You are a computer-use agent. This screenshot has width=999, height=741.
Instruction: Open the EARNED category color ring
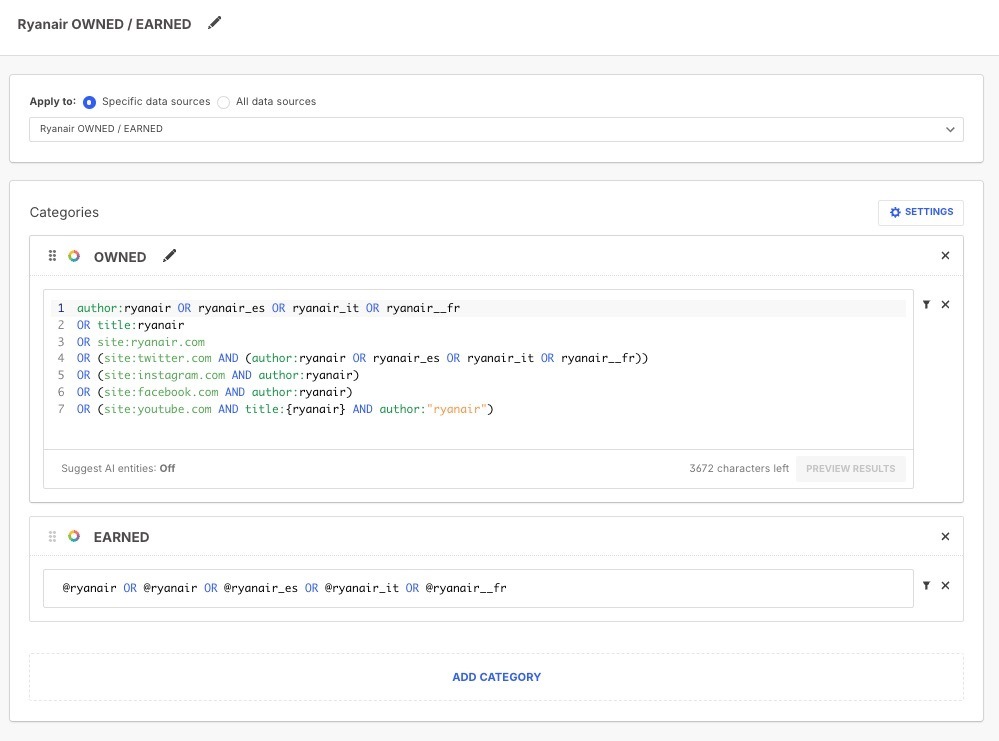click(74, 536)
